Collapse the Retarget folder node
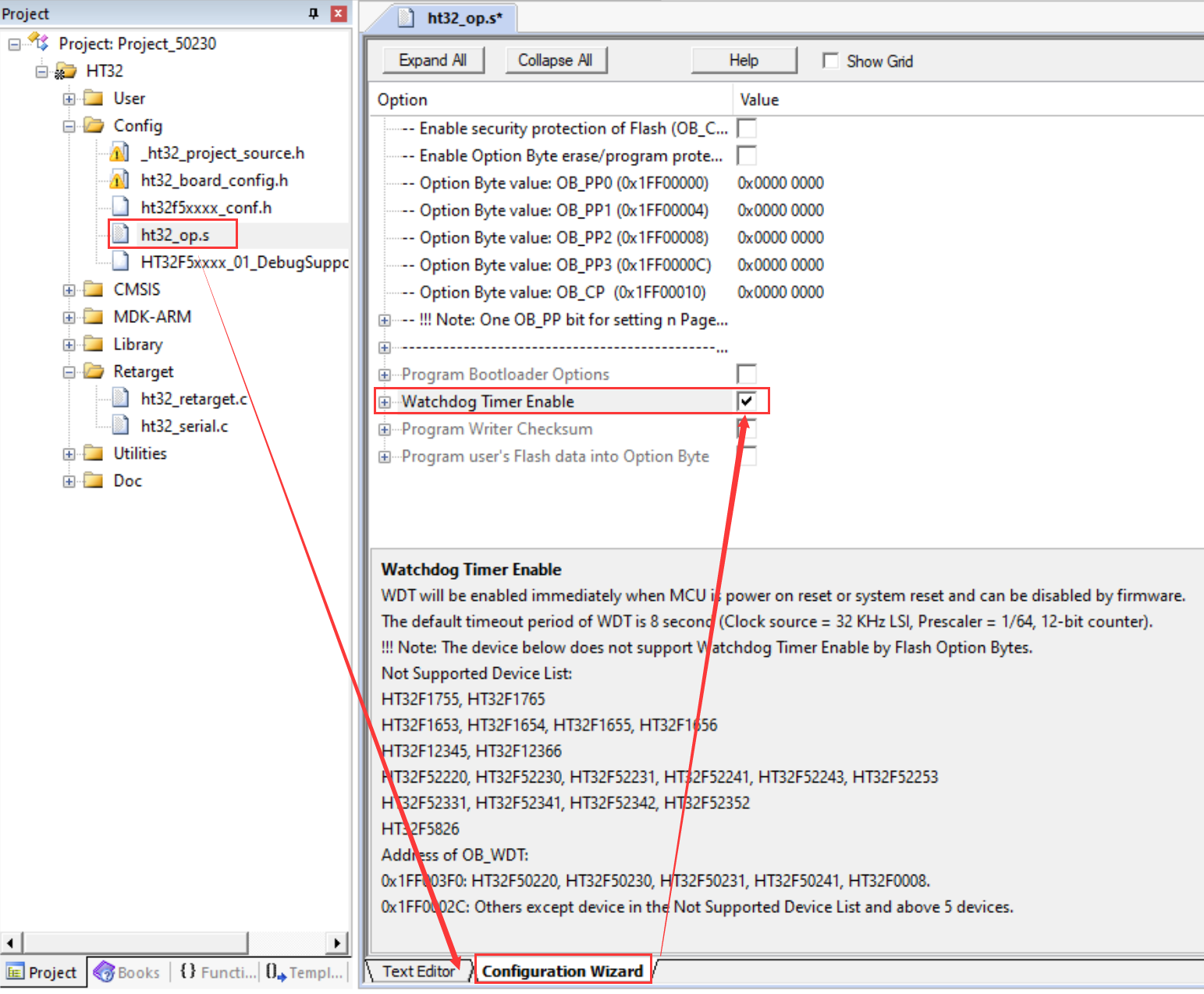Image resolution: width=1204 pixels, height=994 pixels. (x=69, y=371)
